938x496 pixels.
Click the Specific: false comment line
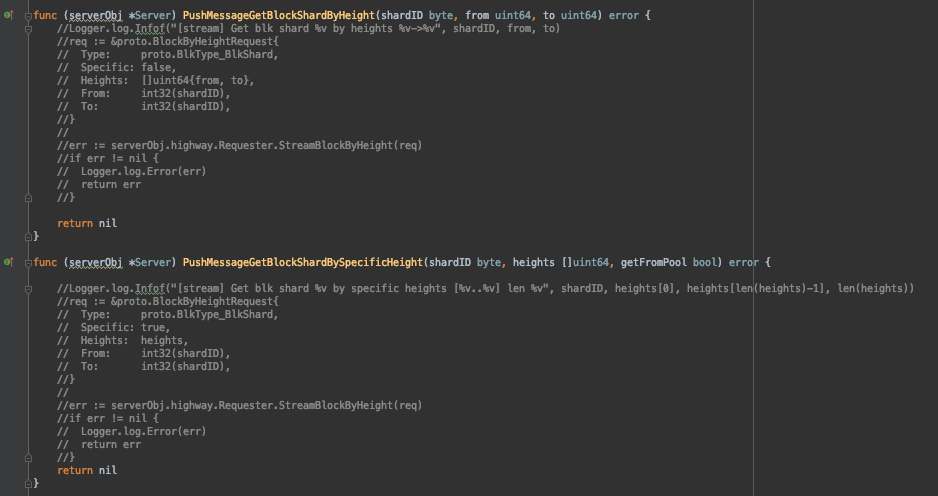coord(117,68)
